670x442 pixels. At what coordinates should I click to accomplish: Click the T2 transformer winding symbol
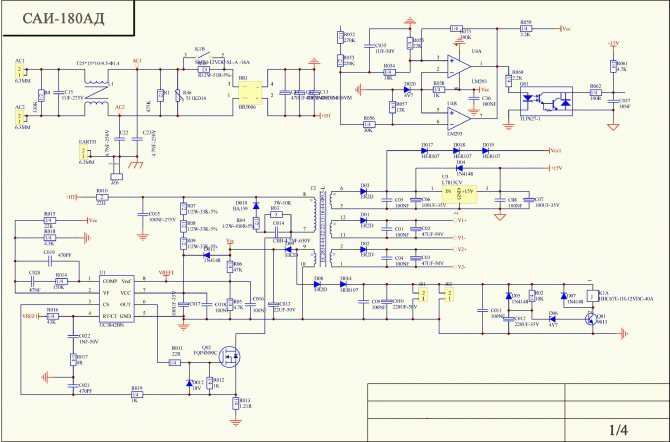click(x=316, y=231)
